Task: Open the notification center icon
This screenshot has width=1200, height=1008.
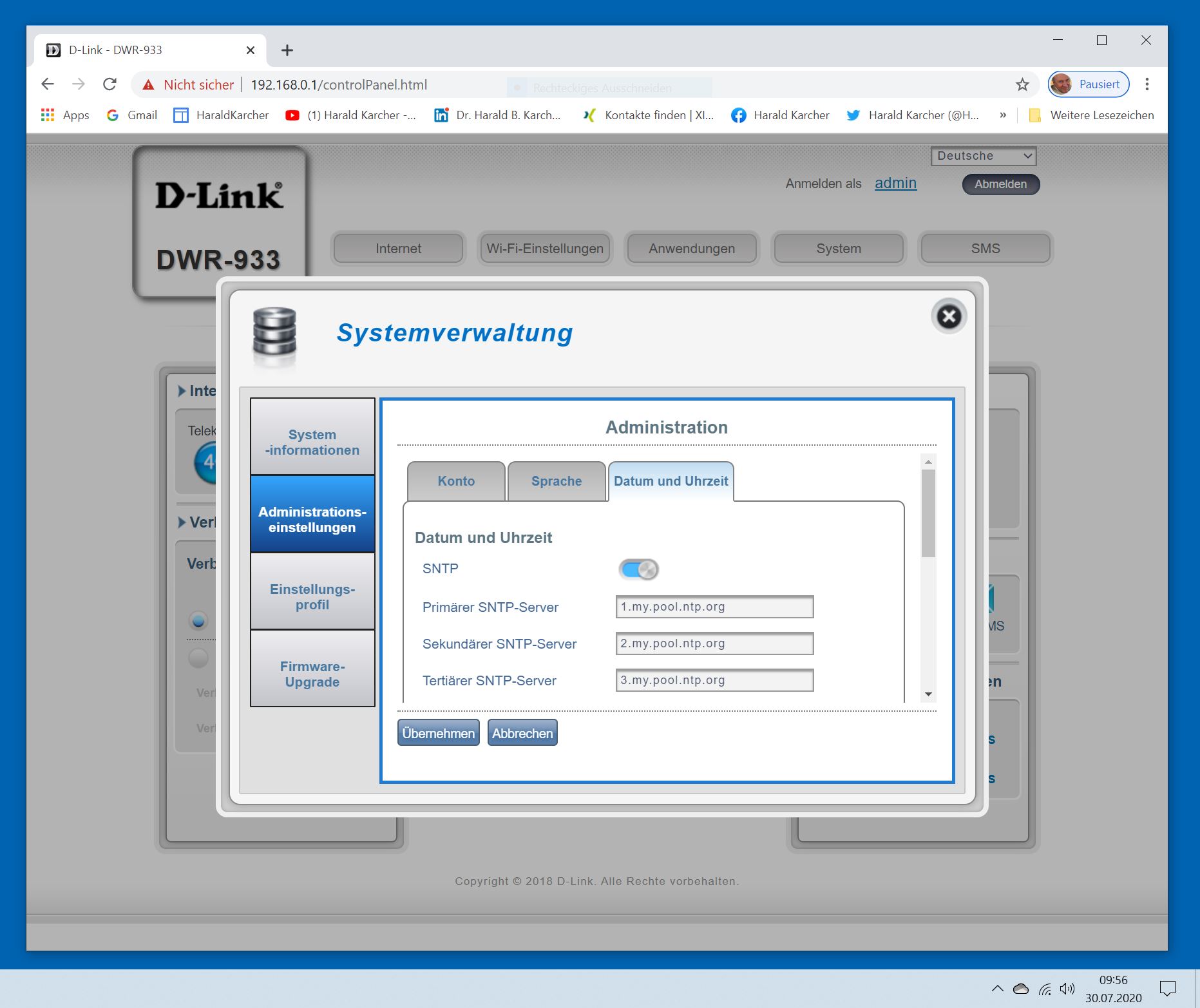Action: point(1167,989)
